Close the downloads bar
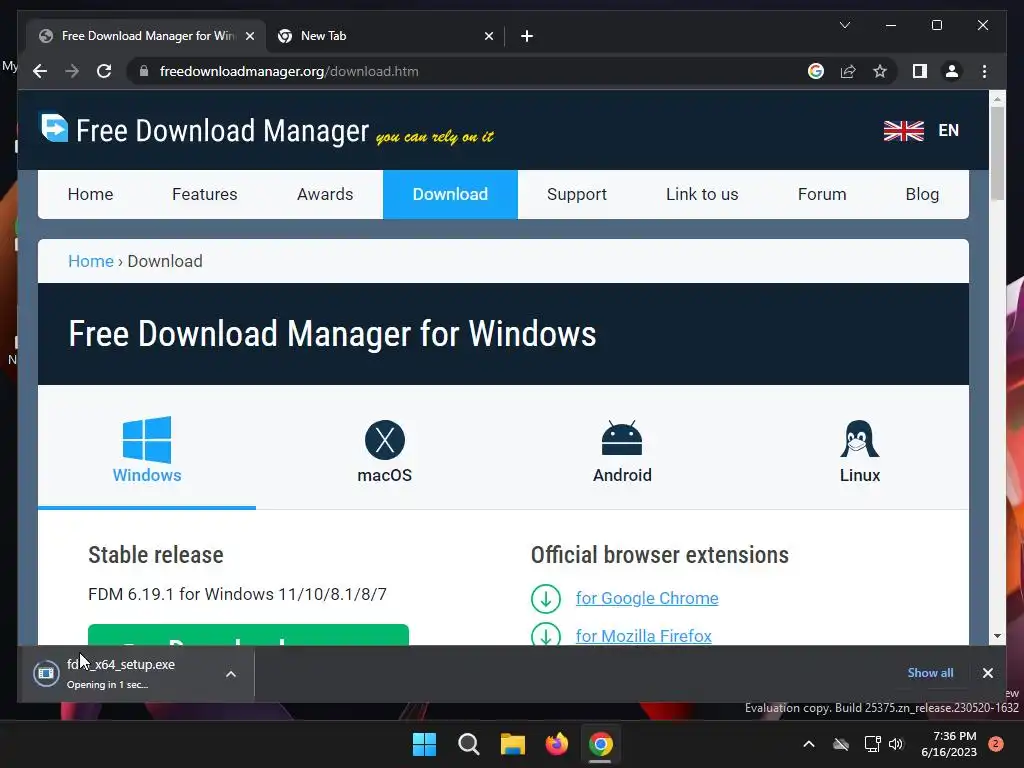1024x768 pixels. point(987,673)
